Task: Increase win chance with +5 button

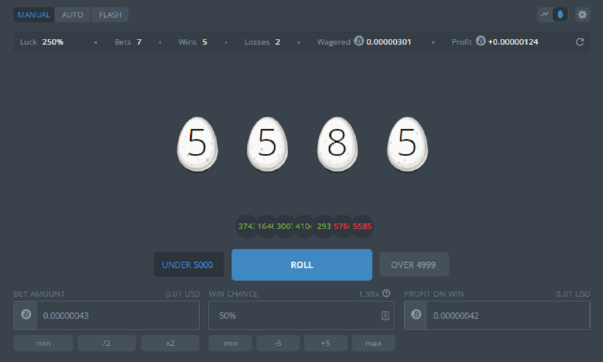Action: click(x=326, y=343)
